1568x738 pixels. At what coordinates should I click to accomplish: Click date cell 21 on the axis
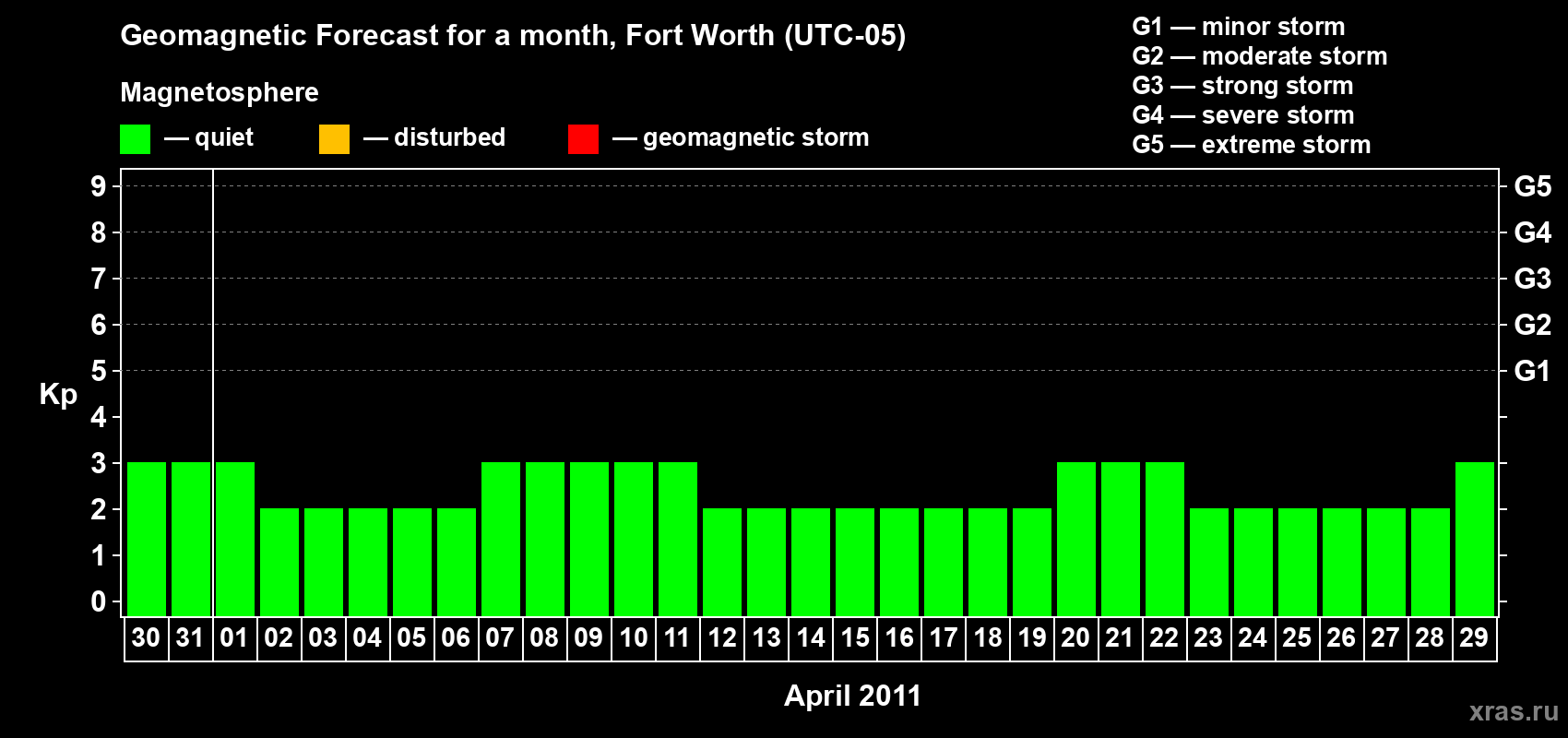(1121, 638)
